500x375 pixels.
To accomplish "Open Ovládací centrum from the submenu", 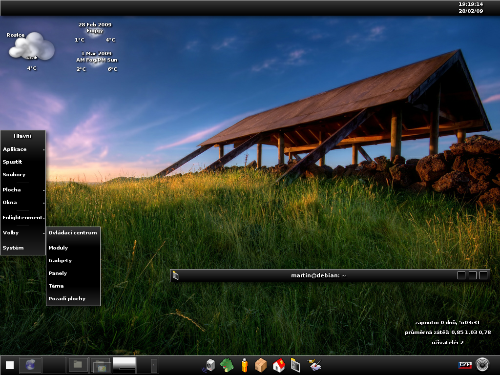I will 73,233.
